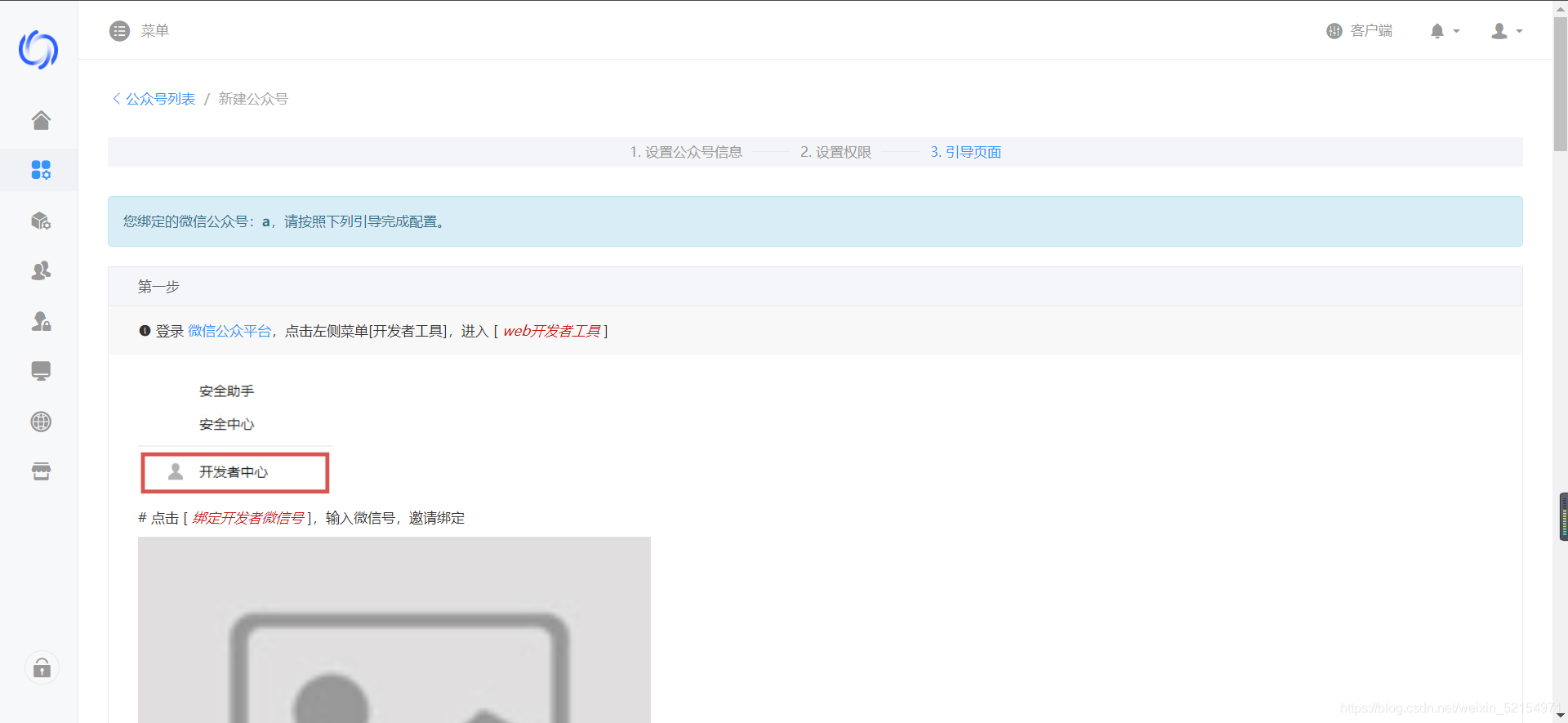Open the 微信公众平台 link

(229, 331)
